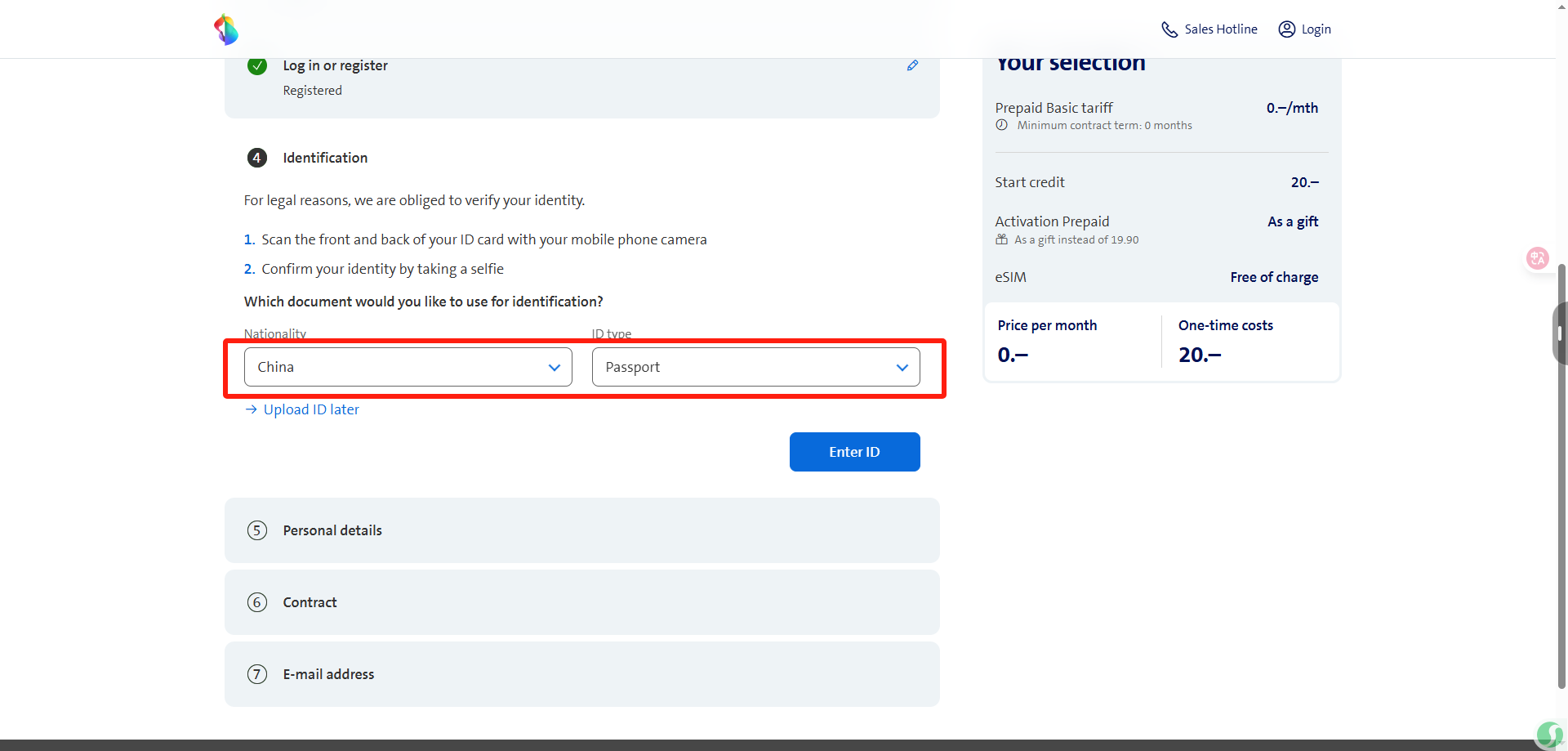Open the Sales Hotline link
Screen dimensions: 1568x751
pyautogui.click(x=1209, y=29)
